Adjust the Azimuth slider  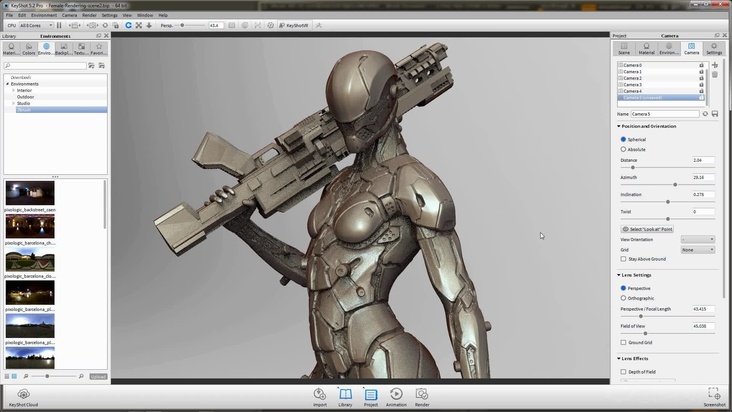(x=675, y=185)
